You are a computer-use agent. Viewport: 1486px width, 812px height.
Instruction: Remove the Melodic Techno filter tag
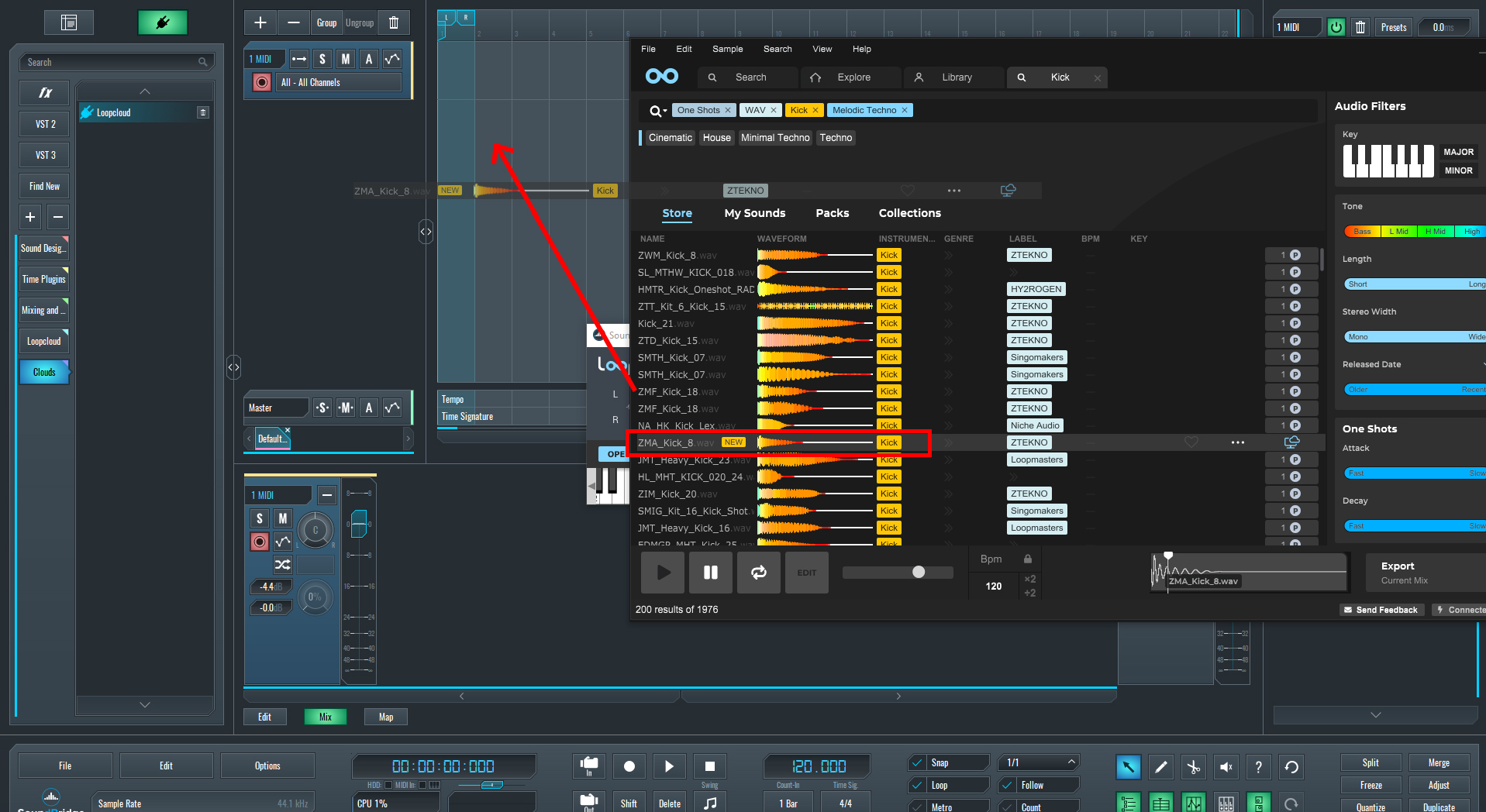[904, 110]
